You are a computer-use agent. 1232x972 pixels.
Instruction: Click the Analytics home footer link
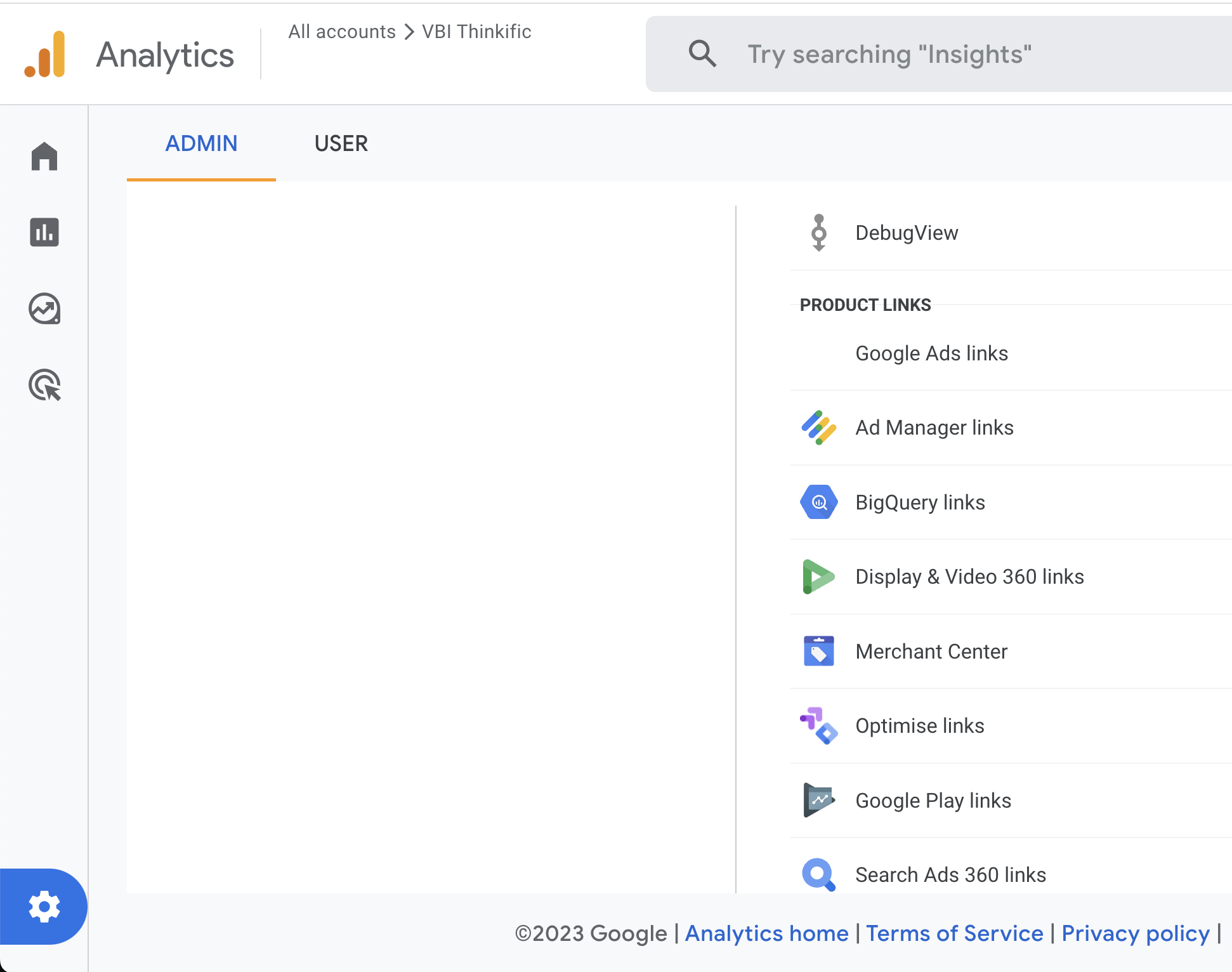click(x=766, y=933)
